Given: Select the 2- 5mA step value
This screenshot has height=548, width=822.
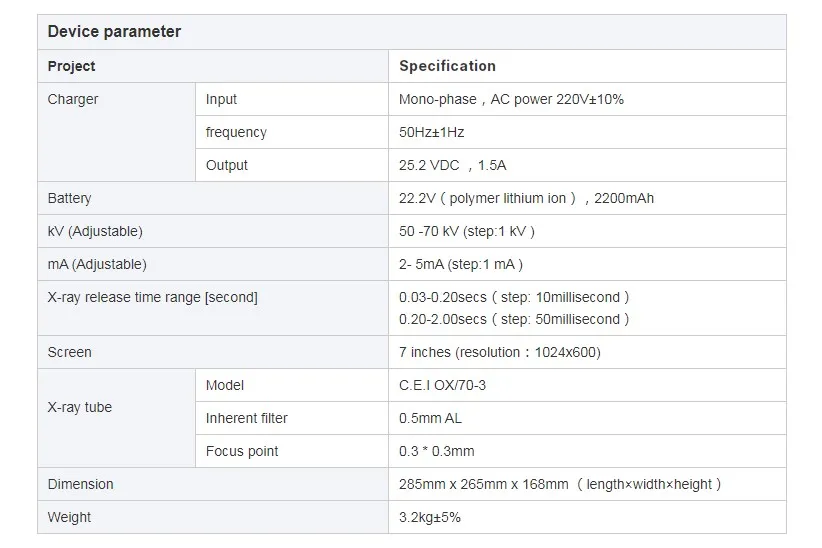Looking at the screenshot, I should tap(461, 264).
